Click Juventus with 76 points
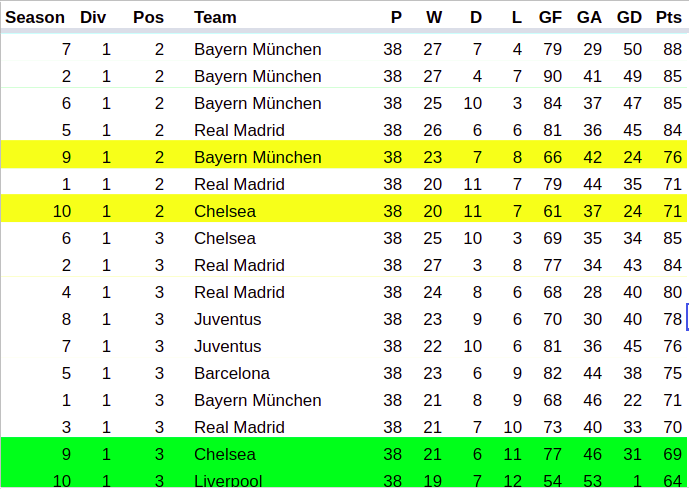The image size is (689, 489). point(228,346)
